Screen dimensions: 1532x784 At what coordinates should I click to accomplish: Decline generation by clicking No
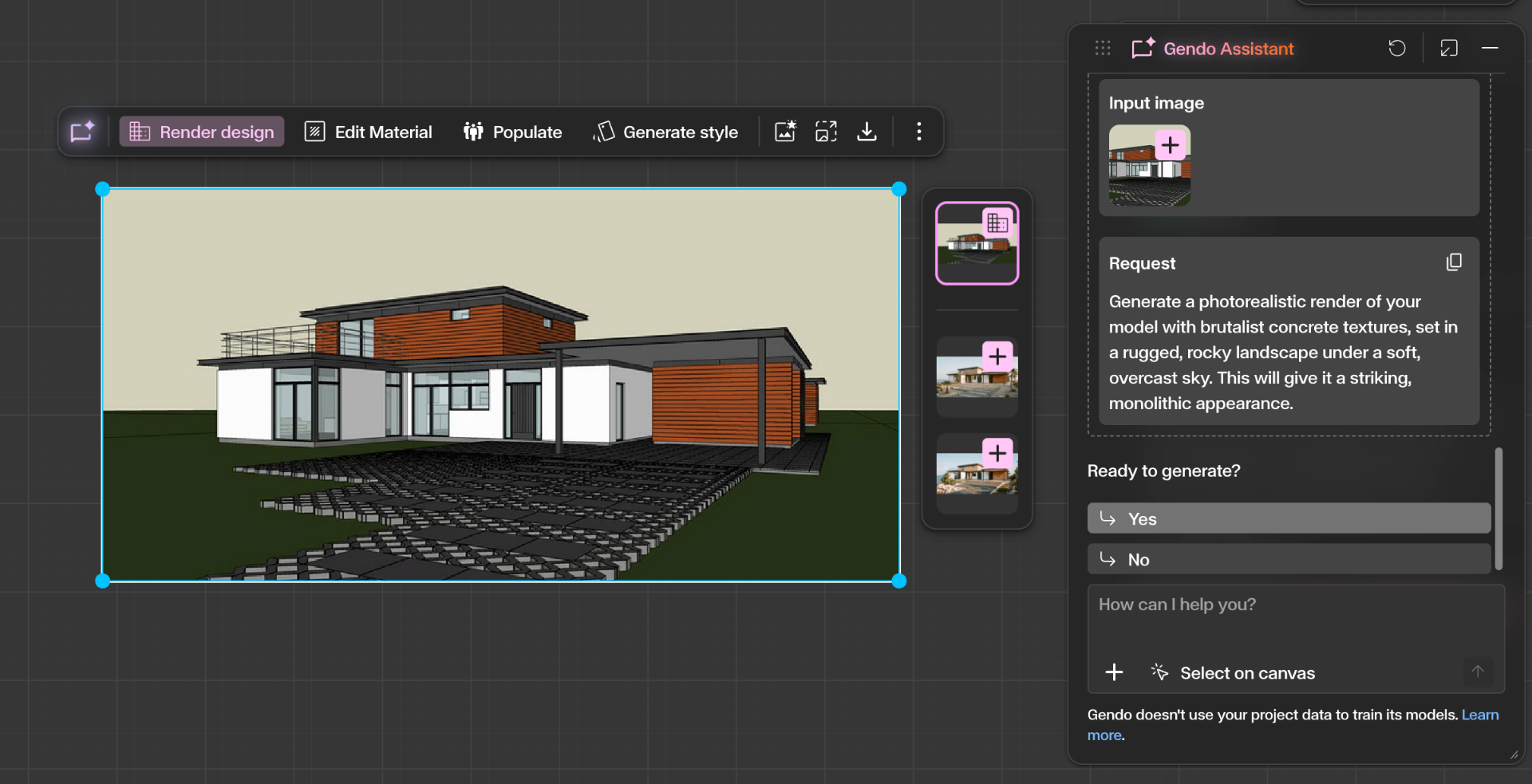[1288, 559]
